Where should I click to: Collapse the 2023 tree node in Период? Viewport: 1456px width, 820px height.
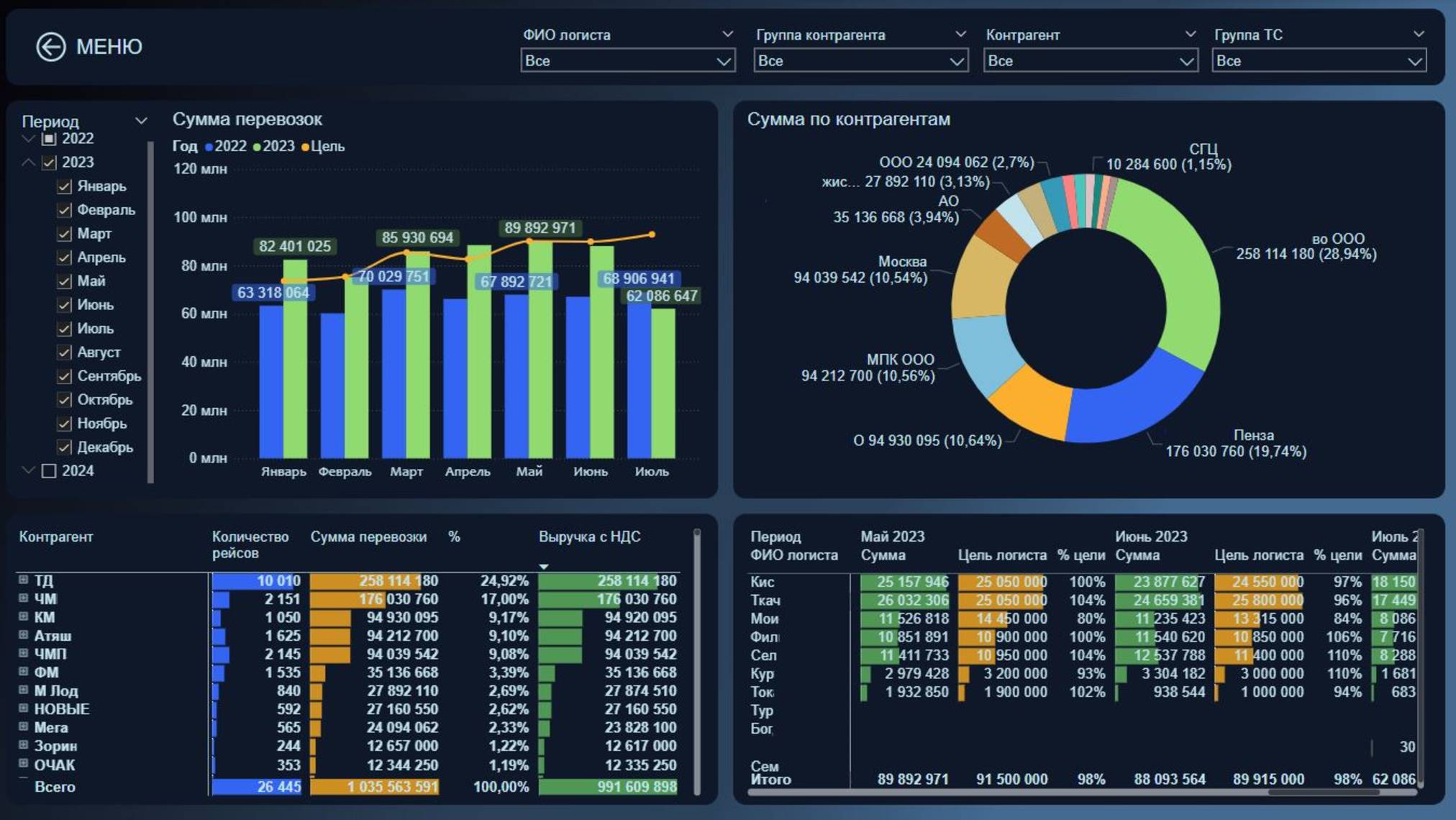pyautogui.click(x=27, y=162)
